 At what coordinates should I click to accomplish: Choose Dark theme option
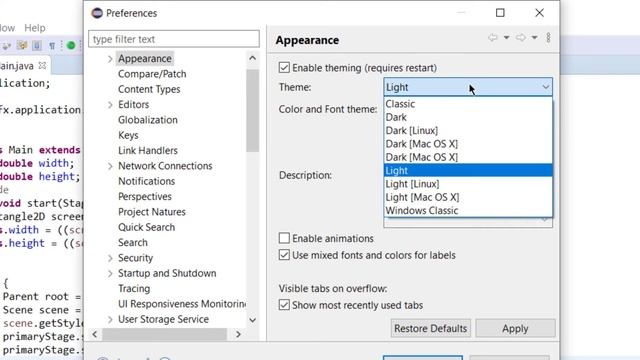[468, 117]
